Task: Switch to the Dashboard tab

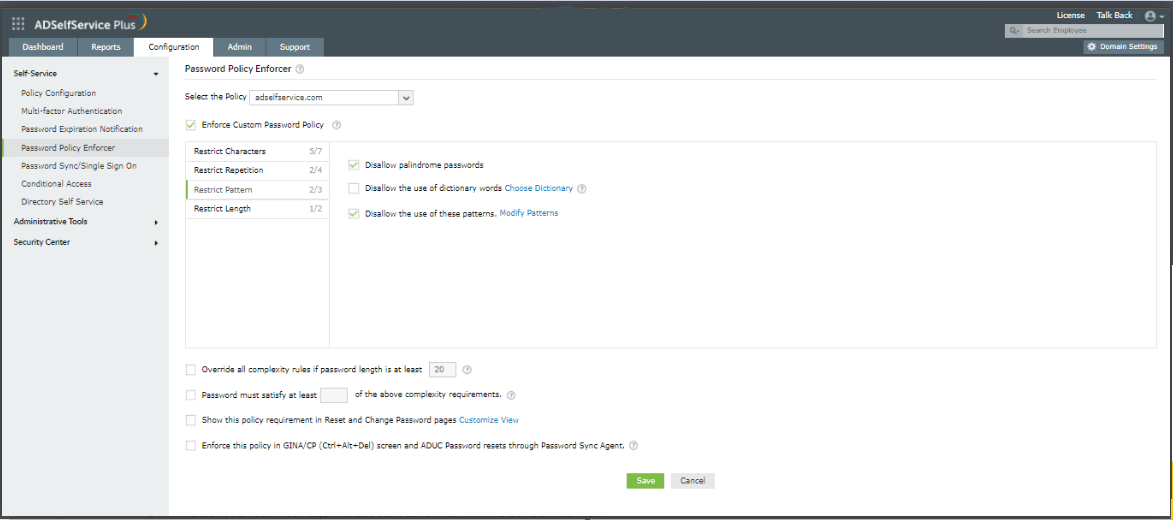Action: tap(43, 47)
